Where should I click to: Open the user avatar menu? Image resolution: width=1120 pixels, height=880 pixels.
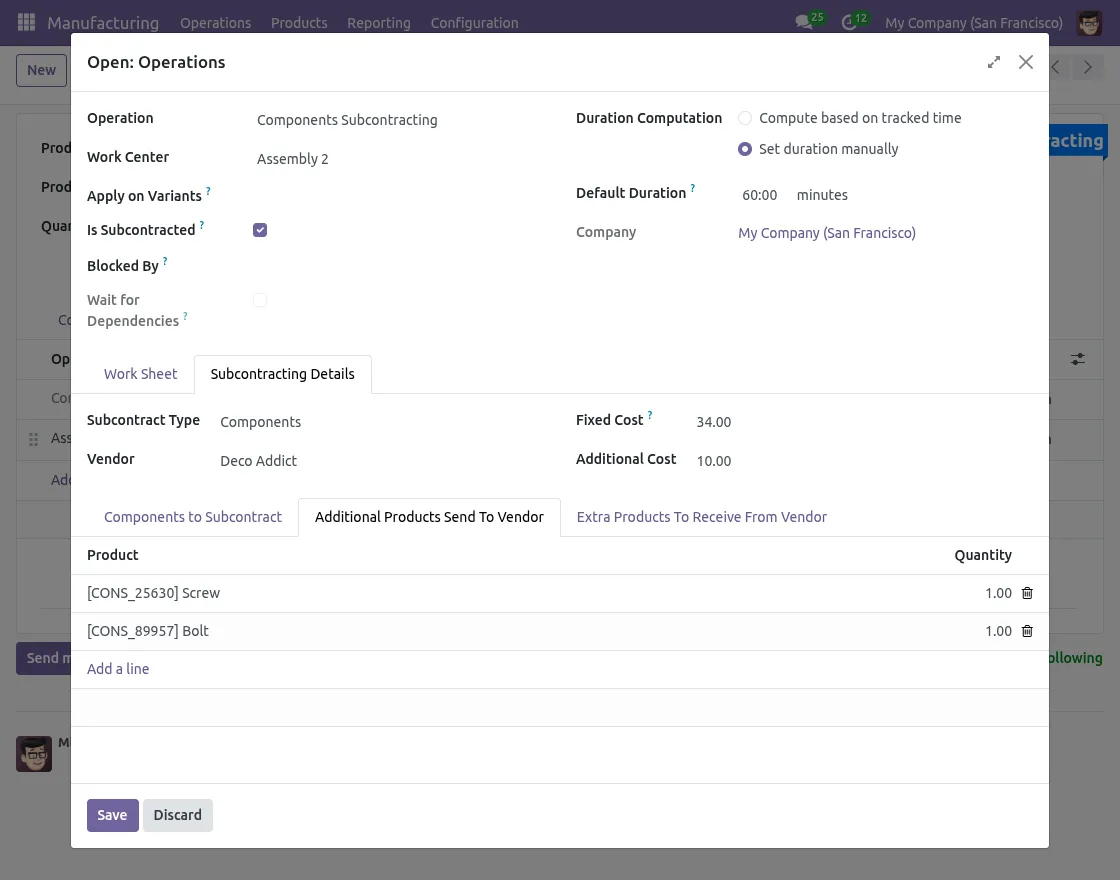(x=1089, y=22)
